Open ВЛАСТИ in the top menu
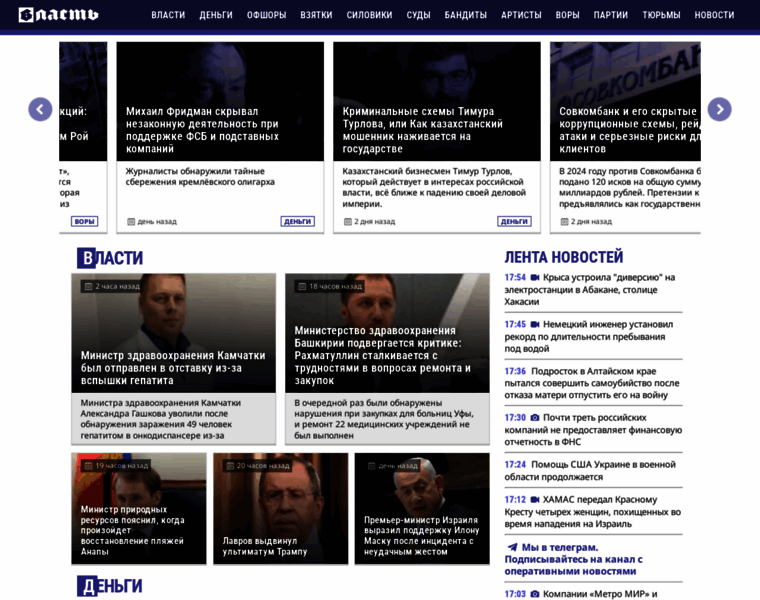Image resolution: width=760 pixels, height=600 pixels. pos(168,15)
